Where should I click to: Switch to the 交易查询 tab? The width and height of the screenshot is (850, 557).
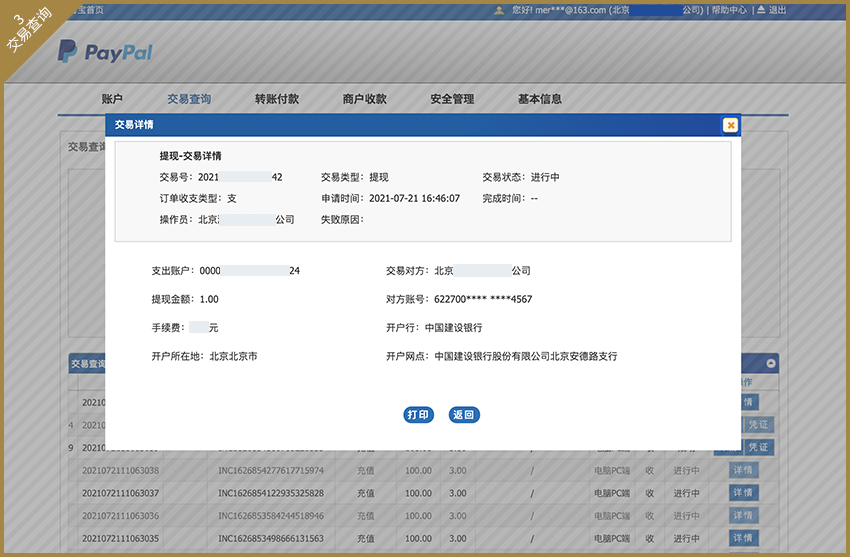(189, 99)
